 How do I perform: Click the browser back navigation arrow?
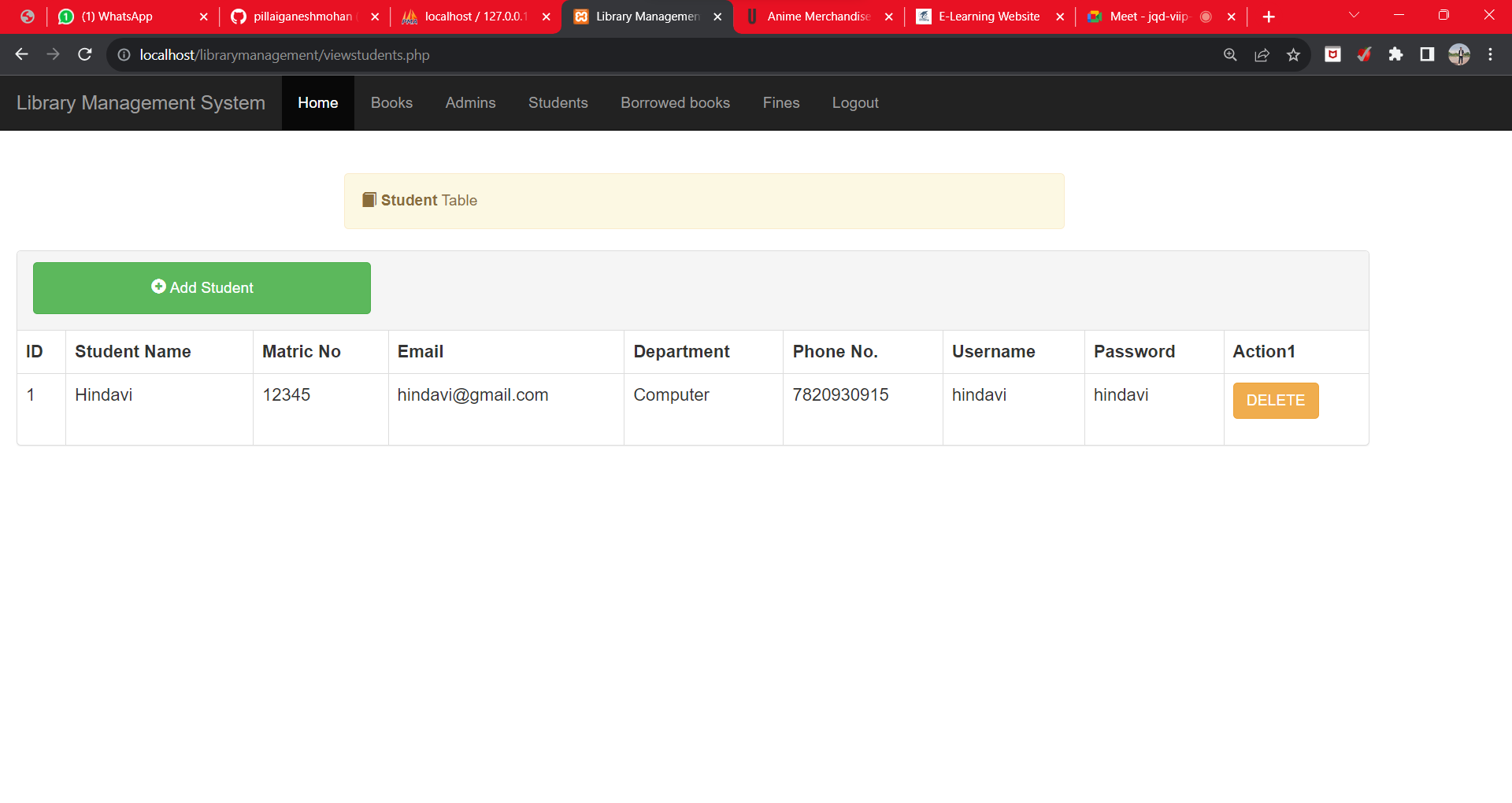coord(21,54)
